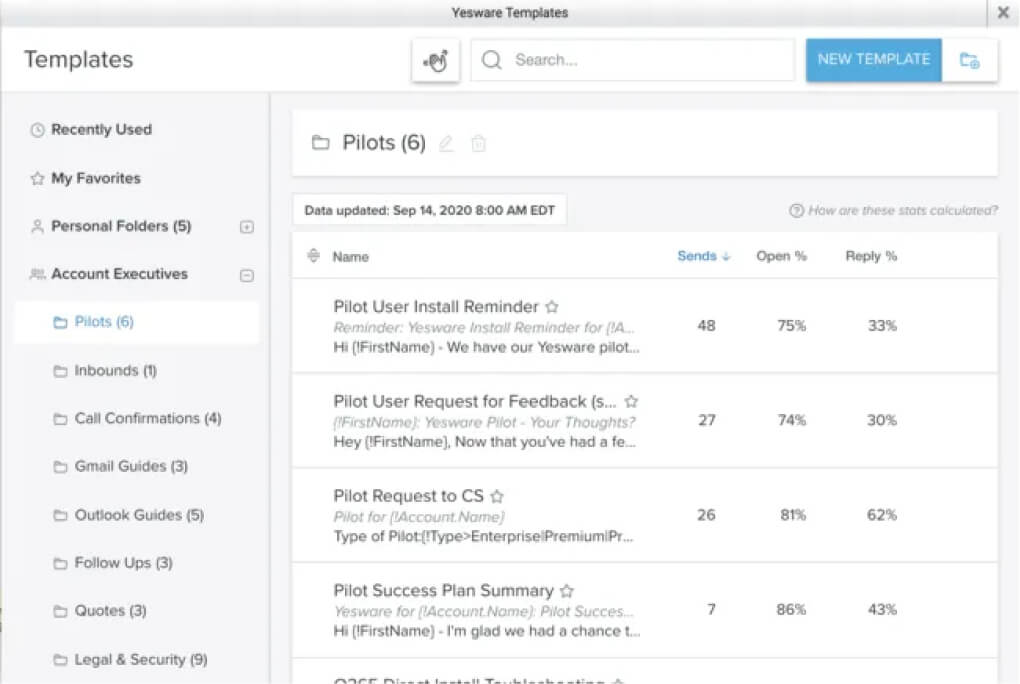The height and width of the screenshot is (684, 1020).
Task: Click the question mark help icon
Action: [796, 210]
